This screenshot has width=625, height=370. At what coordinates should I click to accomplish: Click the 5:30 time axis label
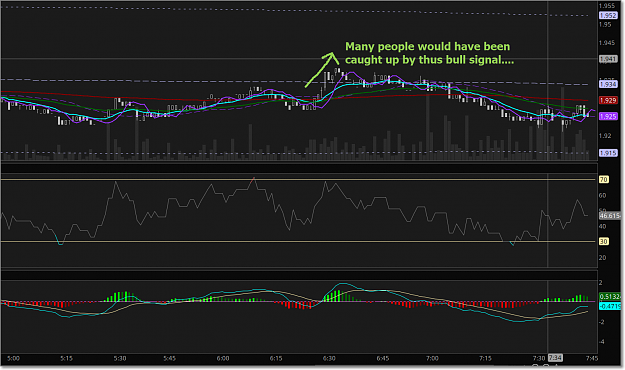coord(120,358)
